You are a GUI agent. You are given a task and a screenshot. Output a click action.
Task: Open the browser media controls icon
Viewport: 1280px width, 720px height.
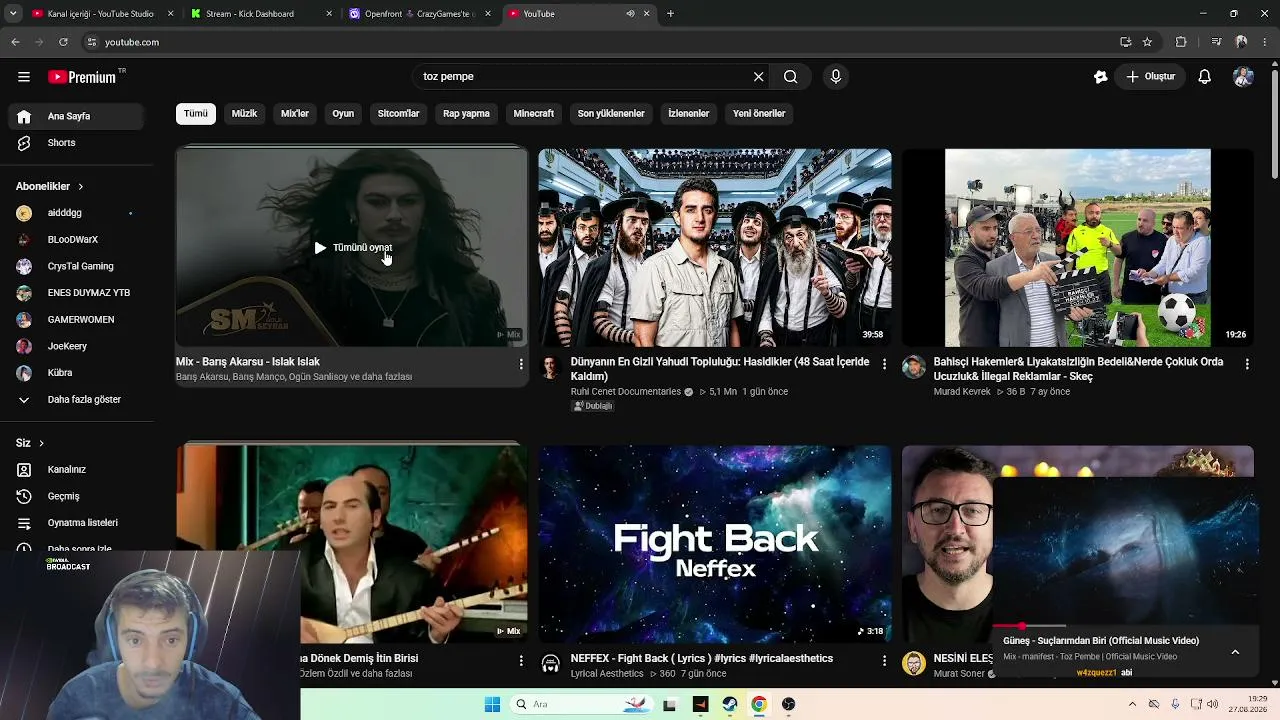pyautogui.click(x=1216, y=42)
